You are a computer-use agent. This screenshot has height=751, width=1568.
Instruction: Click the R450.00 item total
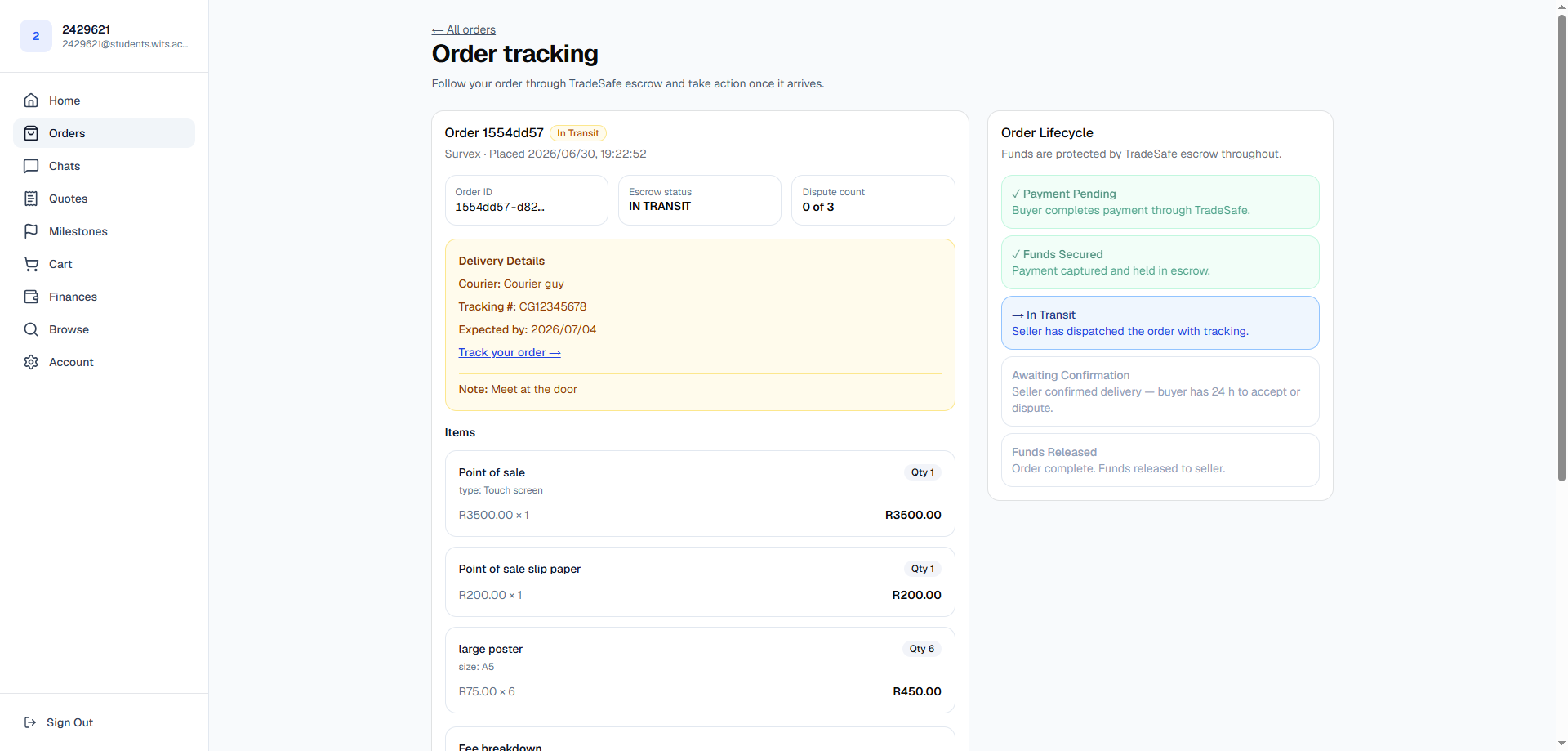click(x=916, y=691)
